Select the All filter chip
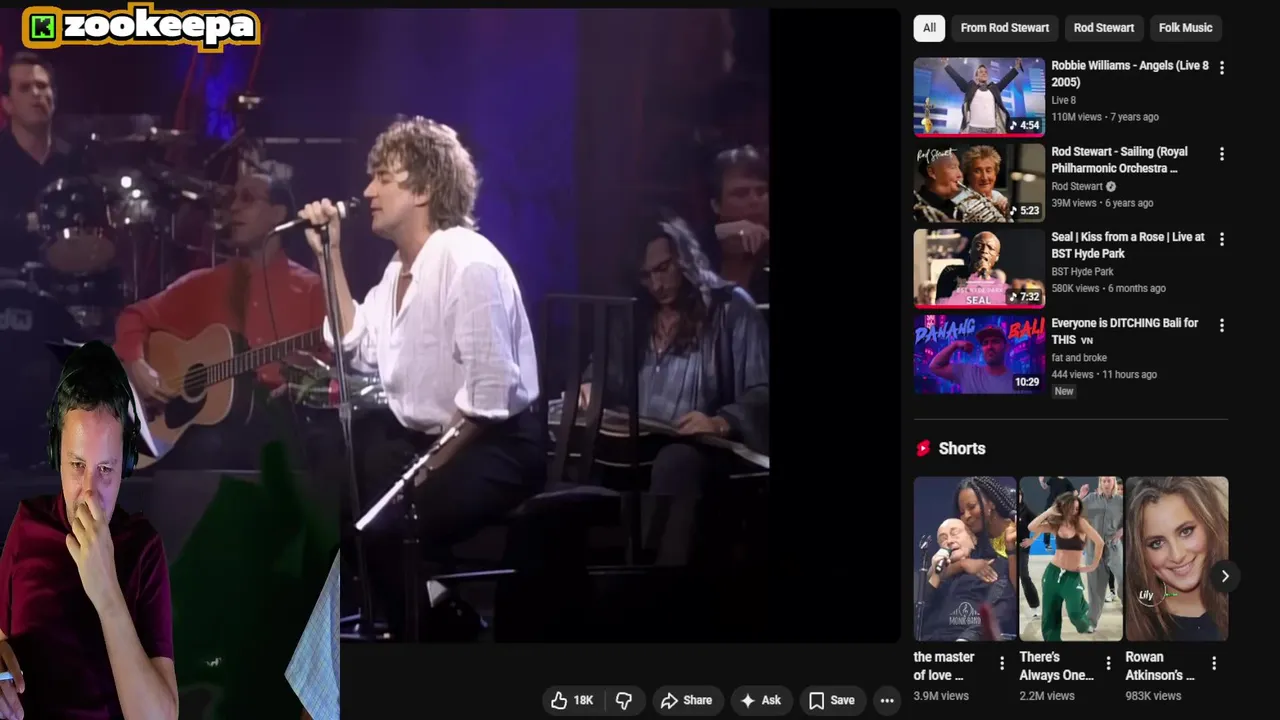The height and width of the screenshot is (720, 1280). coord(929,28)
